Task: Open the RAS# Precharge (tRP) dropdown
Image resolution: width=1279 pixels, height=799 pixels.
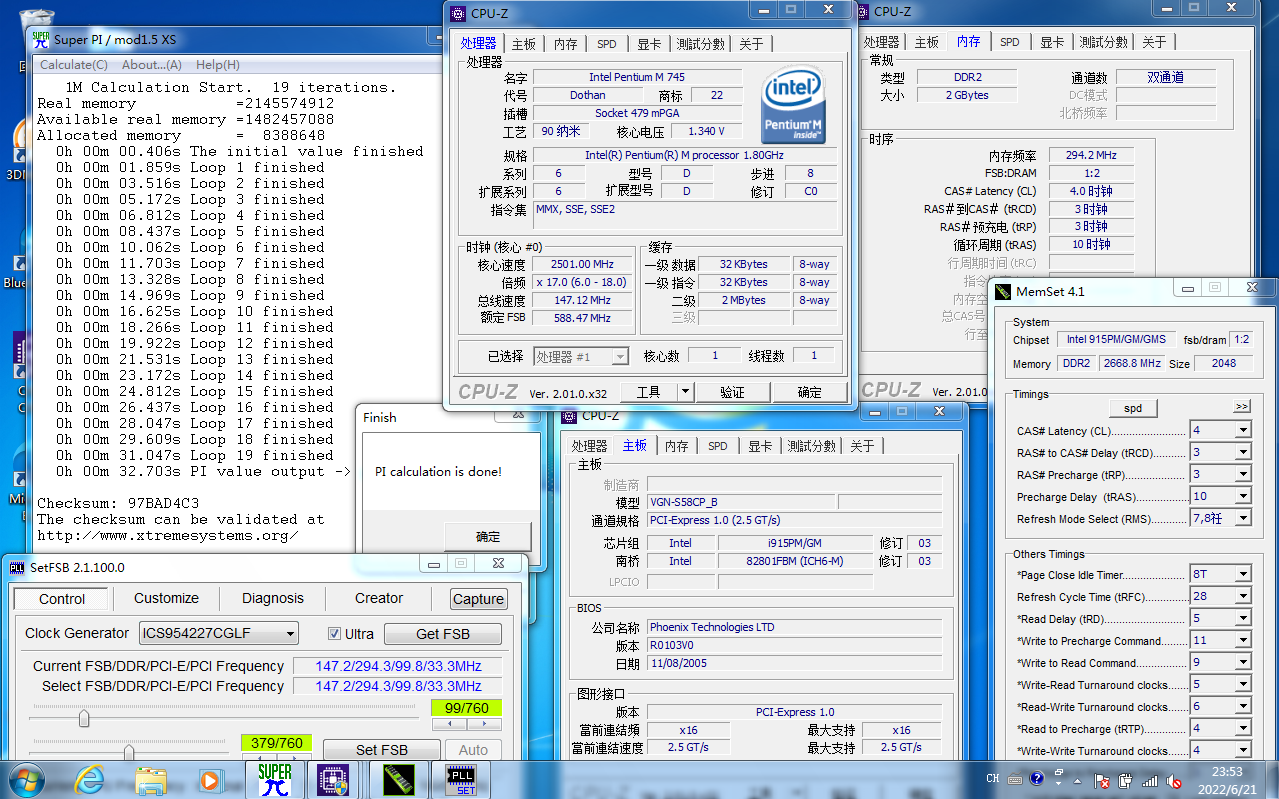Action: (x=1243, y=475)
